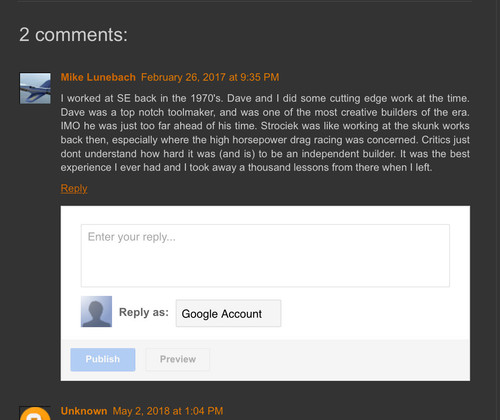Click the Reply link under Mike's comment
The width and height of the screenshot is (500, 420).
[74, 188]
